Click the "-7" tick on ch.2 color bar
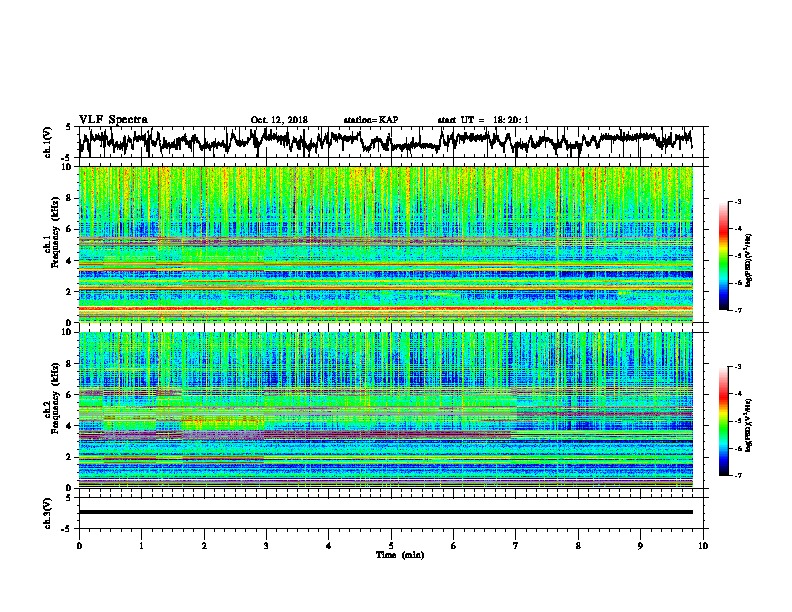This screenshot has height=612, width=792. 737,475
